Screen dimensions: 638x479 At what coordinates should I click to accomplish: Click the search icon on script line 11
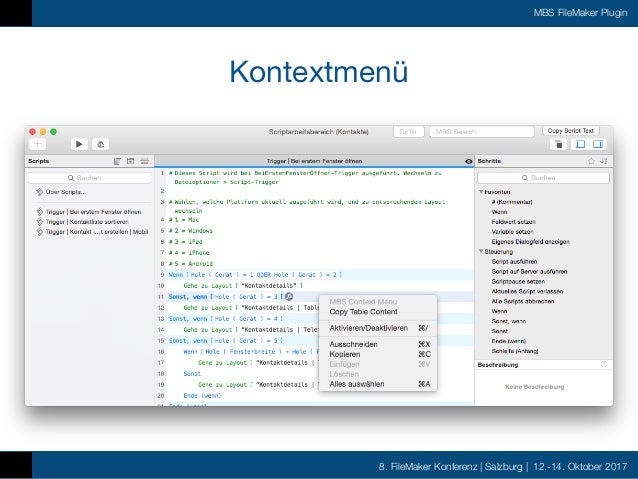click(x=289, y=297)
